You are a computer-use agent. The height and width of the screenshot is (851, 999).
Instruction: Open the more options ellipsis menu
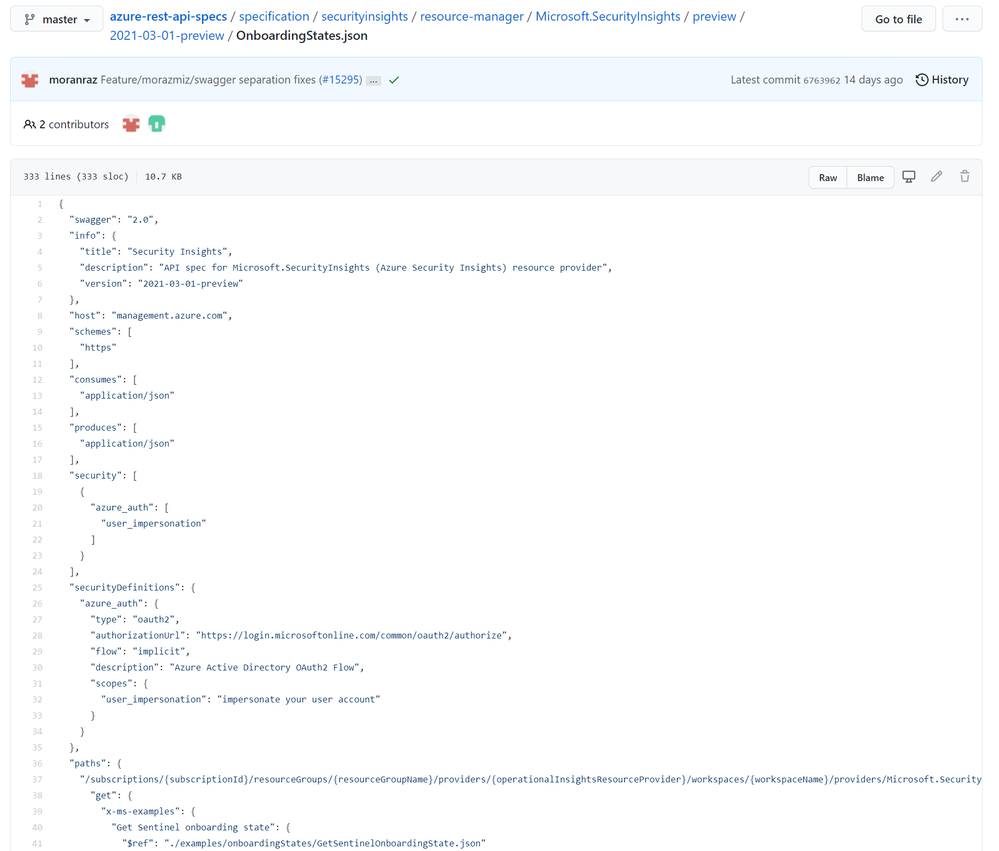[962, 19]
